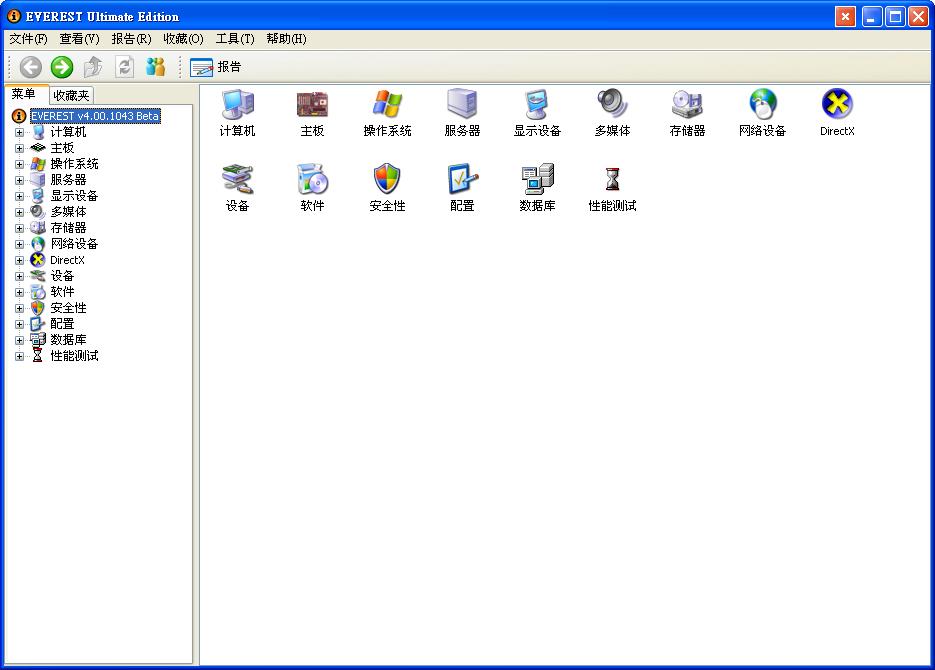Viewport: 935px width, 670px height.
Task: Select 性能测试 in the tree
Action: 74,356
